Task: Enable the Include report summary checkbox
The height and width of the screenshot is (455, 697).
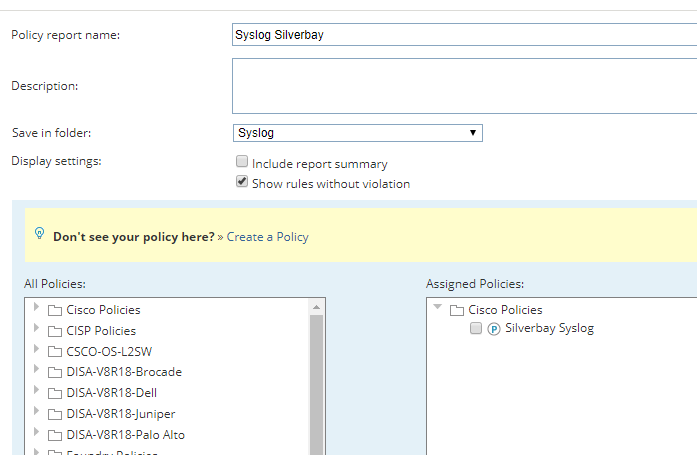Action: tap(242, 162)
